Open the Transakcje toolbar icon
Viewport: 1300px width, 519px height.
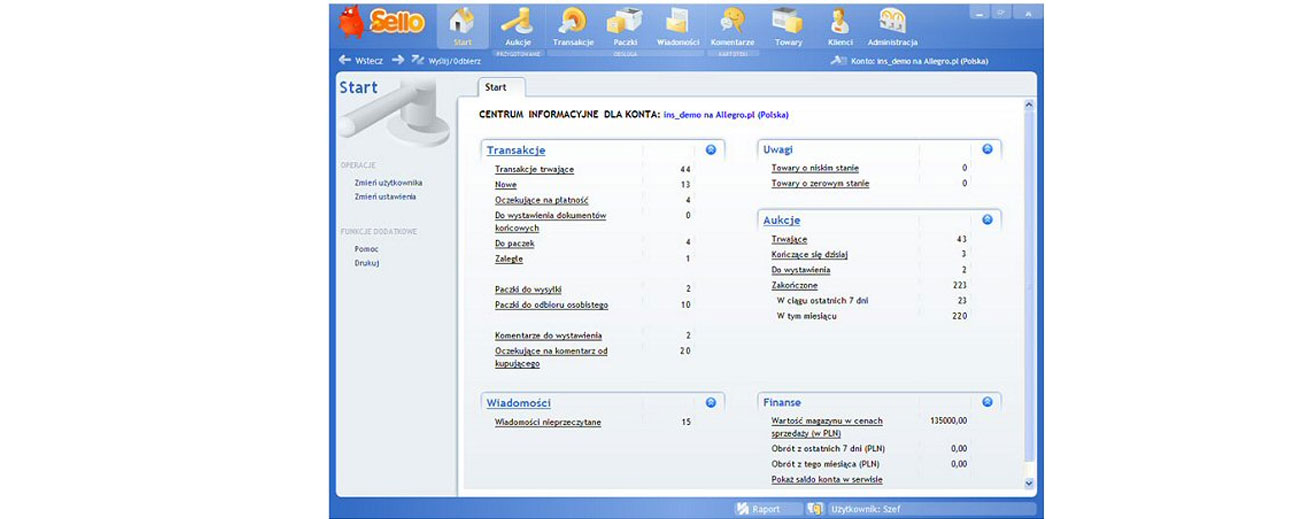click(x=573, y=26)
